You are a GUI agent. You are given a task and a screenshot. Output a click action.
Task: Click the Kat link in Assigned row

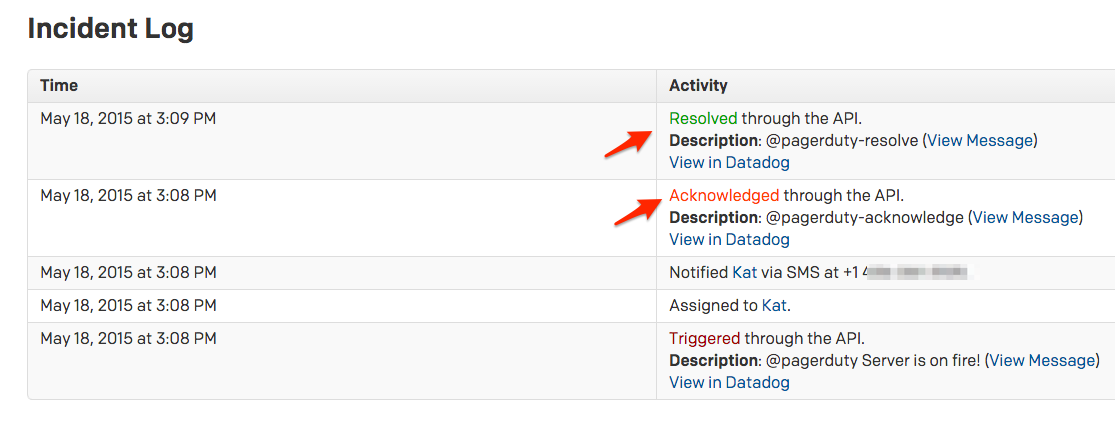pyautogui.click(x=774, y=305)
